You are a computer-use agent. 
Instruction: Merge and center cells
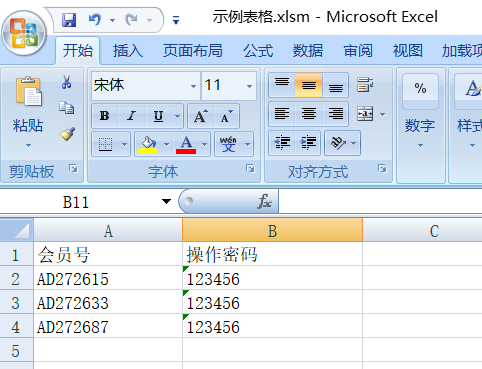[365, 114]
